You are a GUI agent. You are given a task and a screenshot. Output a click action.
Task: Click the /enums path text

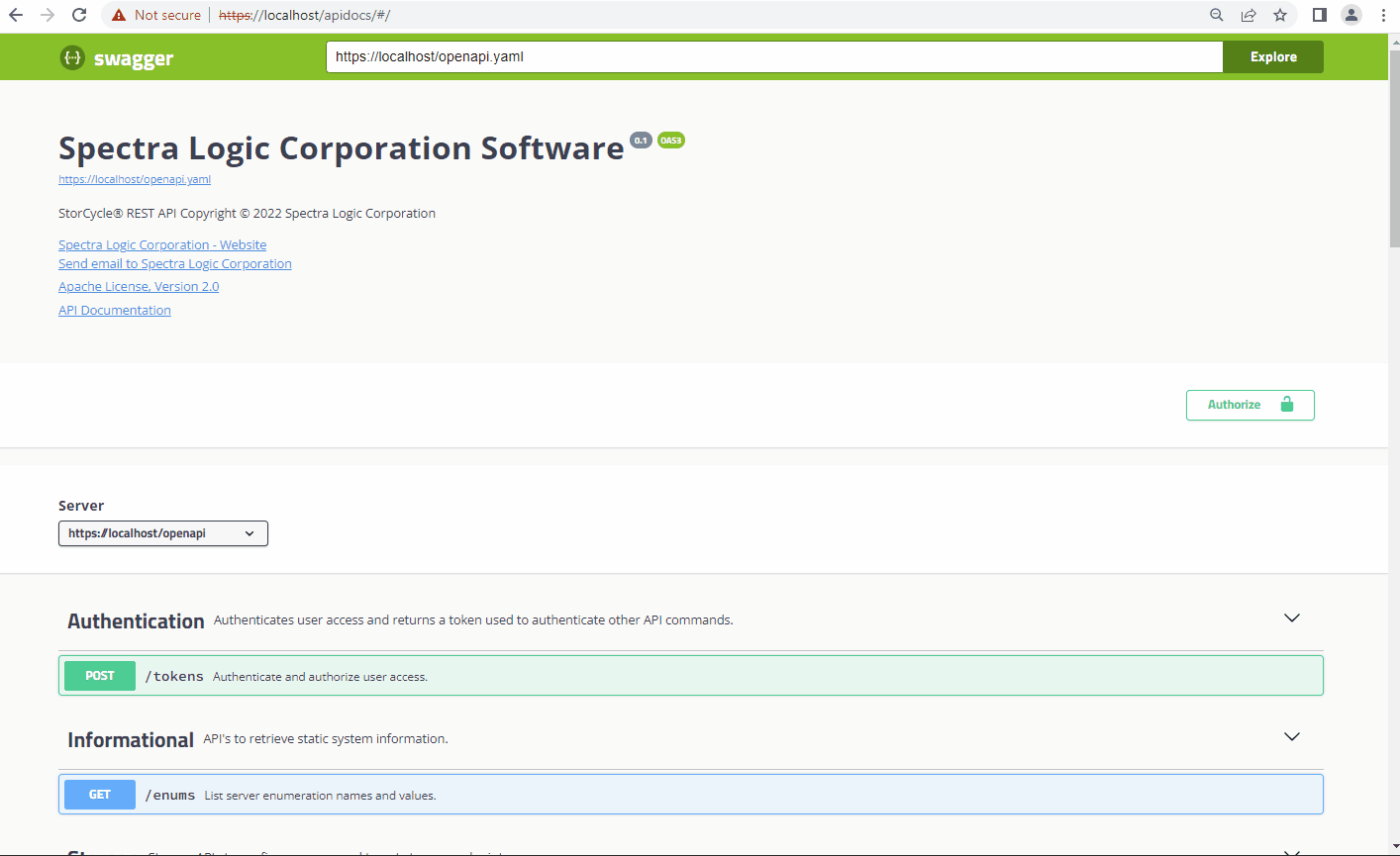tap(170, 795)
